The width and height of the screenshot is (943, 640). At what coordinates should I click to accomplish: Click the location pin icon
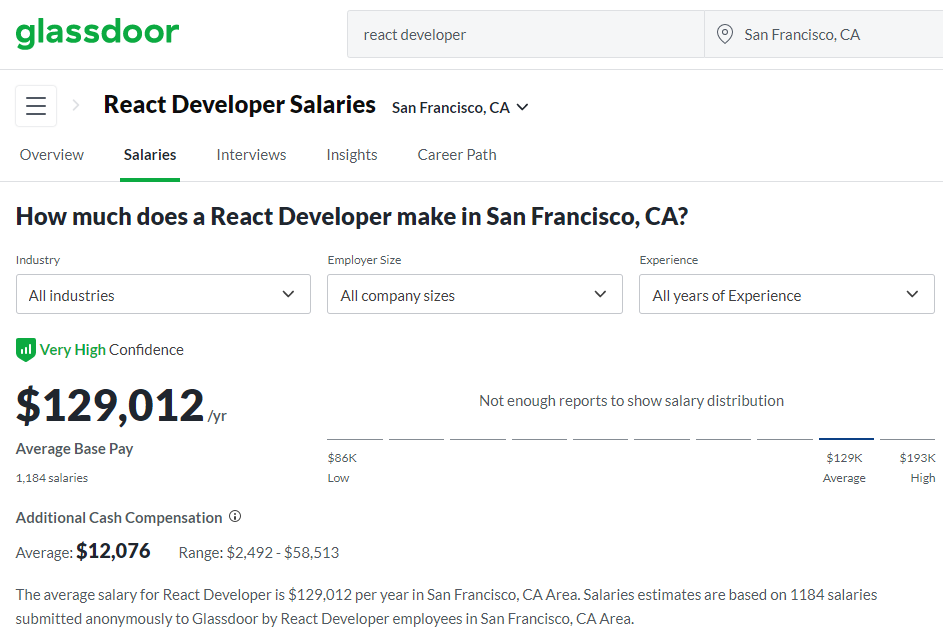(x=725, y=34)
